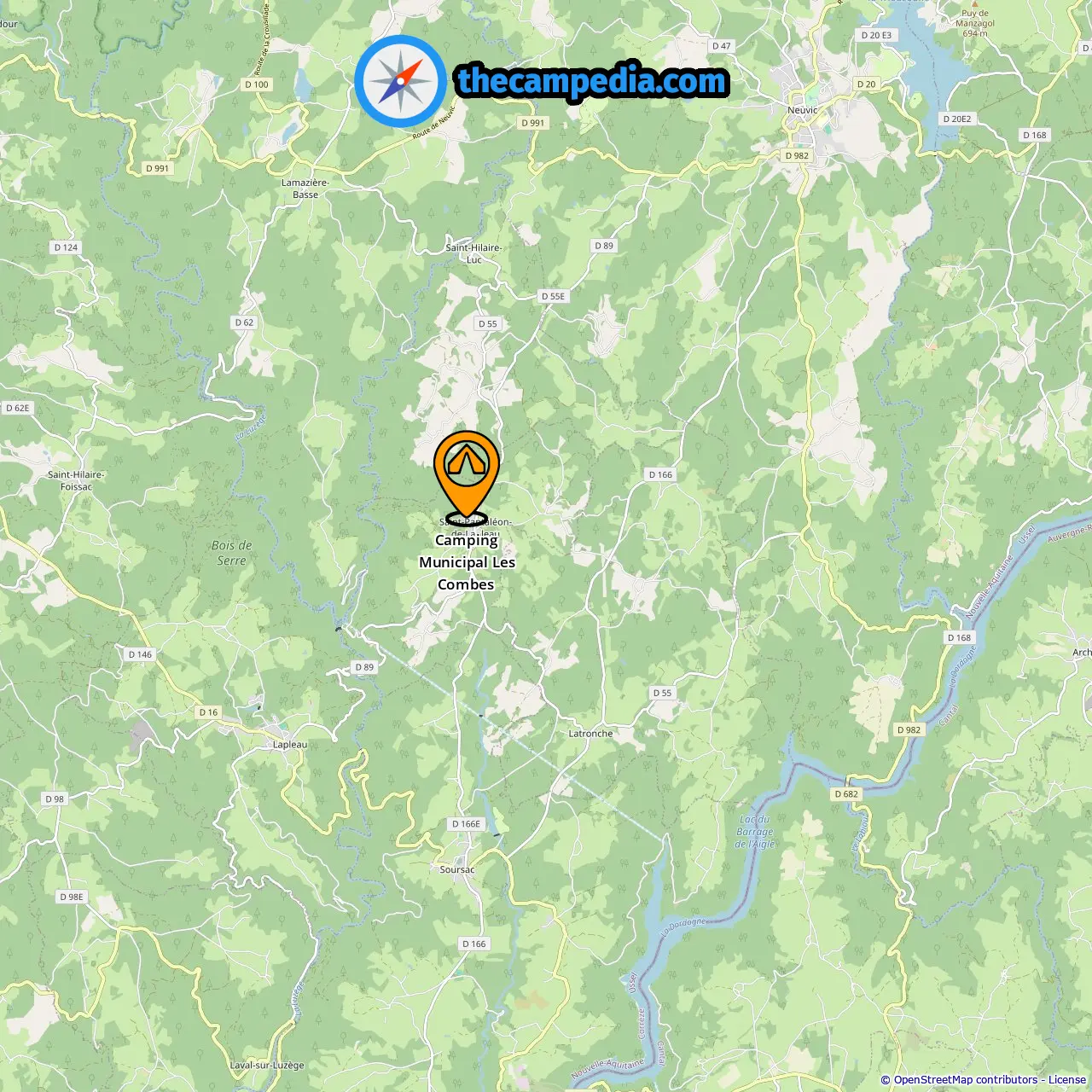Click the Neuvic town label
Screen dimensions: 1092x1092
click(x=802, y=110)
